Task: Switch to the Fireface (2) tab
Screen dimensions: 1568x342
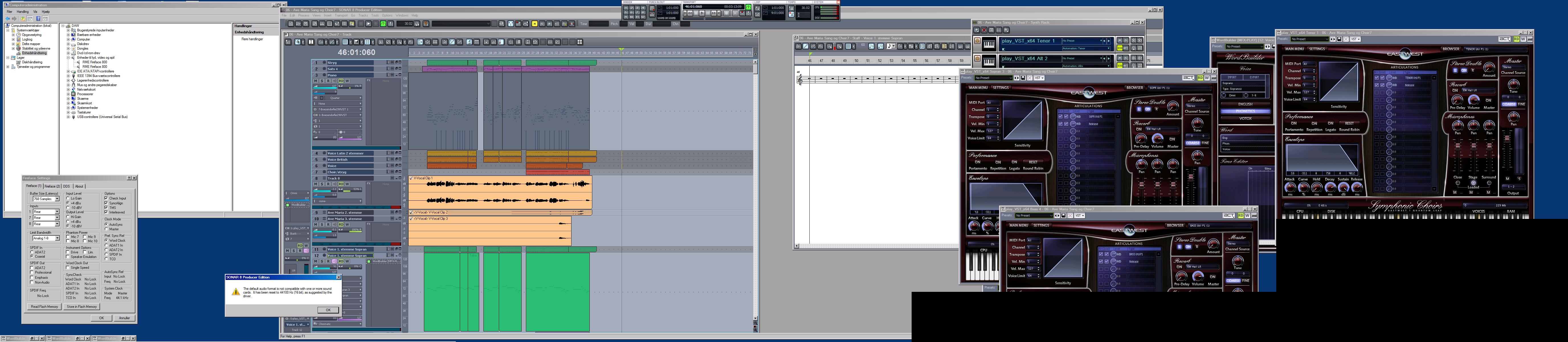Action: [x=52, y=186]
